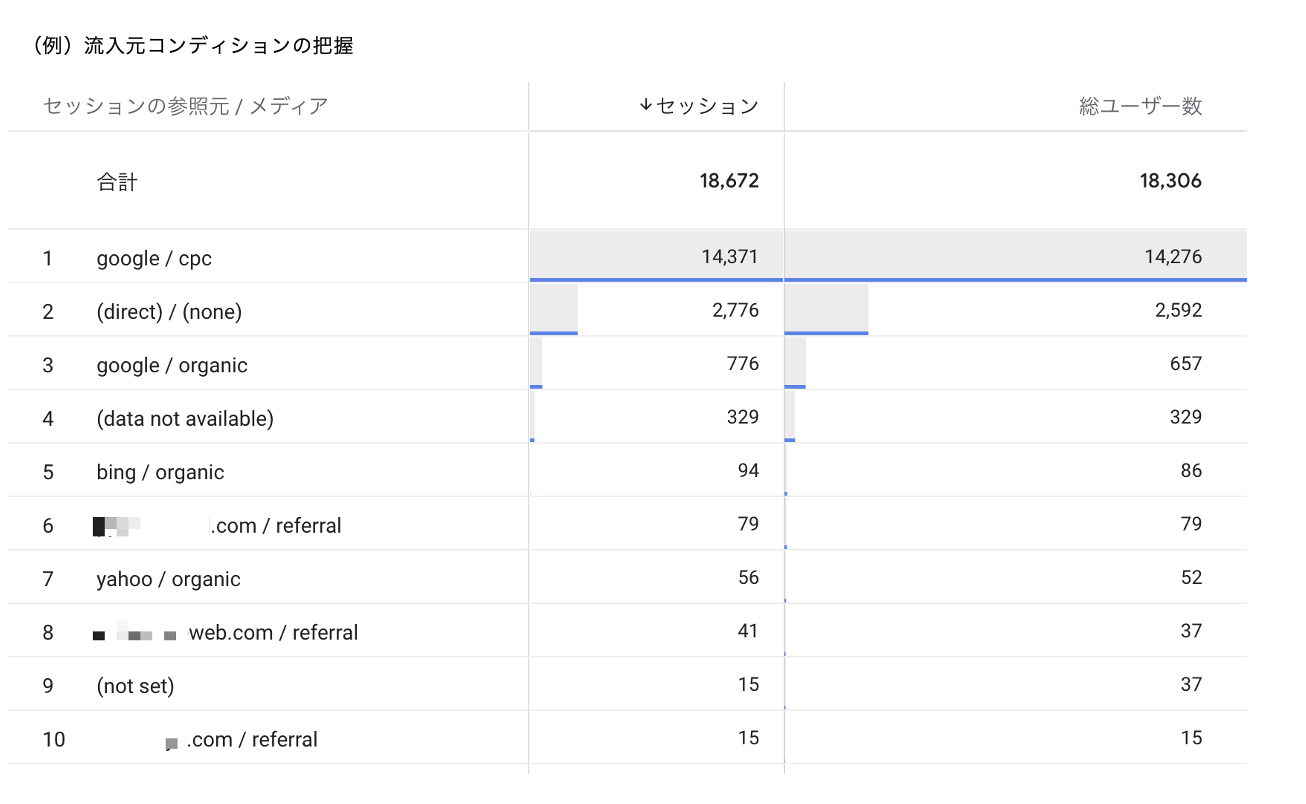
Task: Click the total users 18,306 value
Action: tap(1172, 181)
